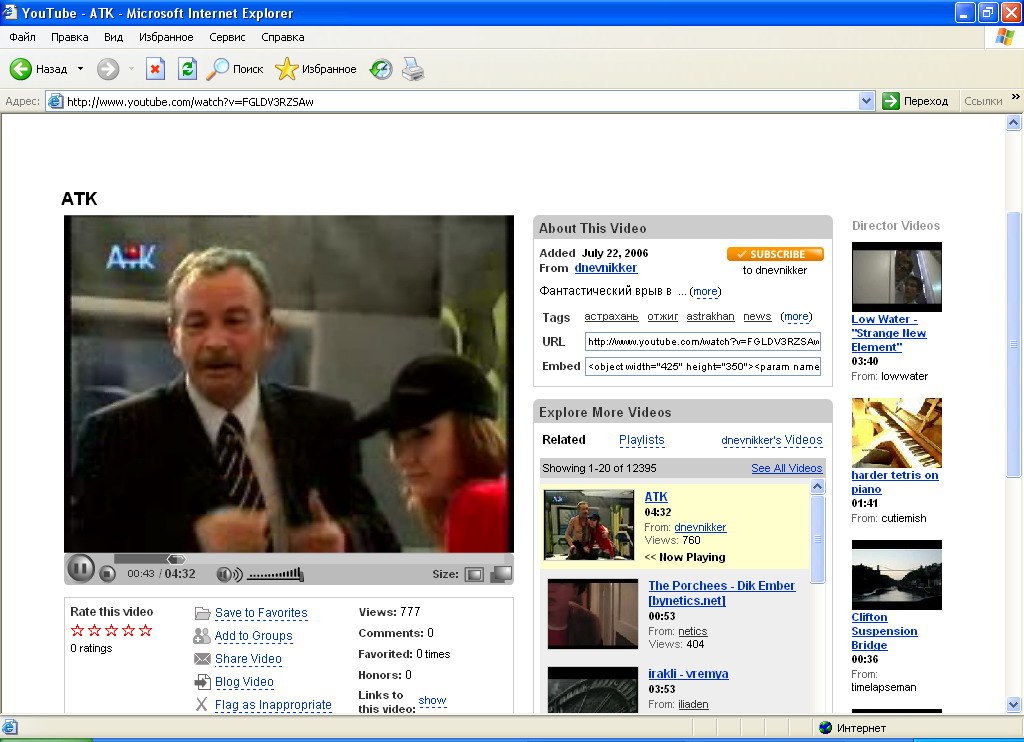Open the Избранное favorites star button
This screenshot has height=742, width=1024.
[x=315, y=69]
